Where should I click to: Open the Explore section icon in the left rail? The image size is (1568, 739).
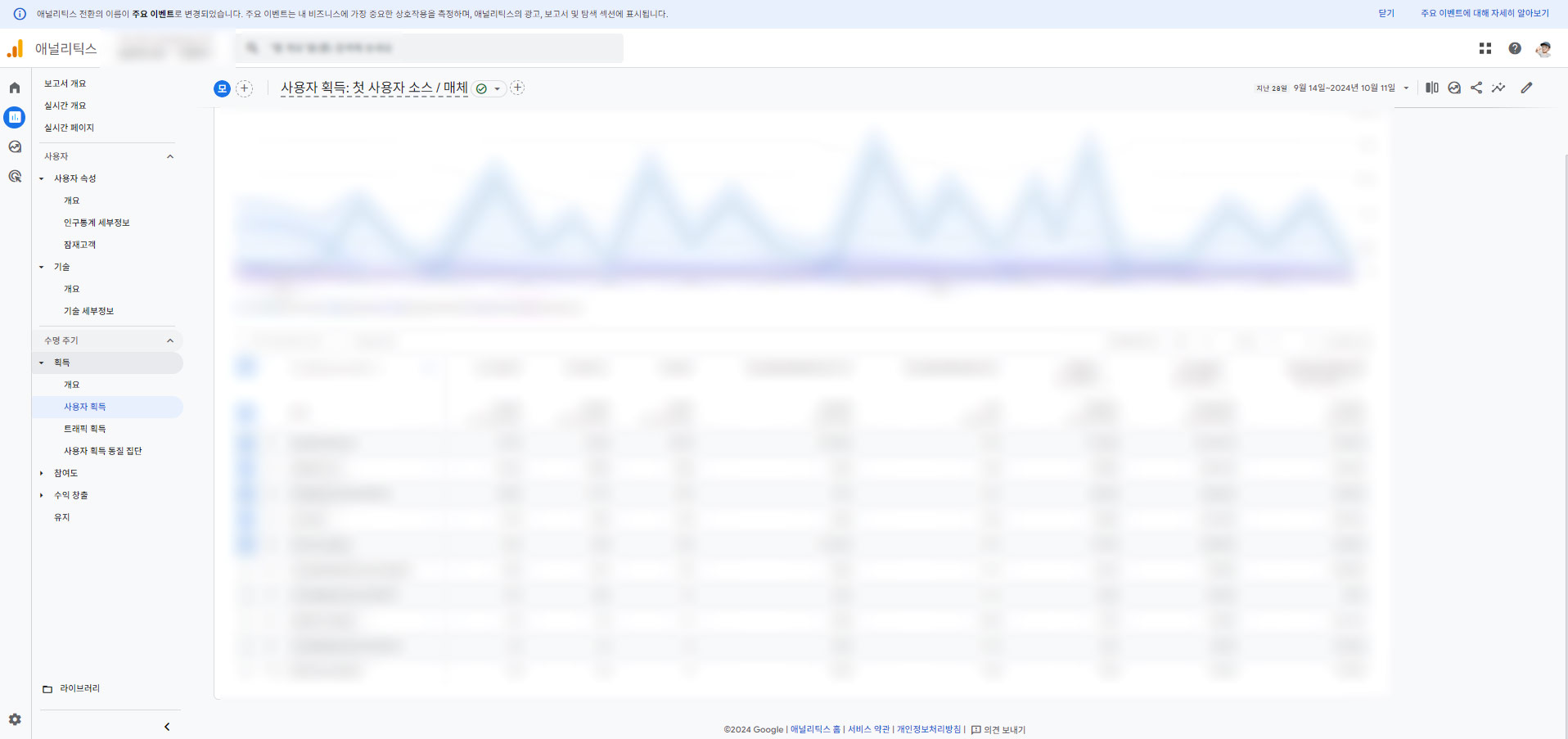click(15, 146)
